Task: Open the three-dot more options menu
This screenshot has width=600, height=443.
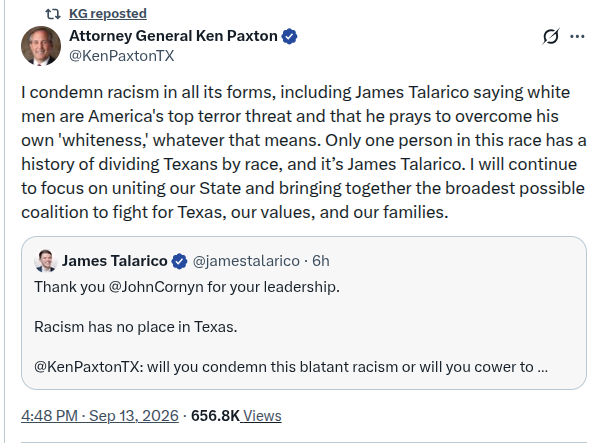Action: [x=577, y=36]
